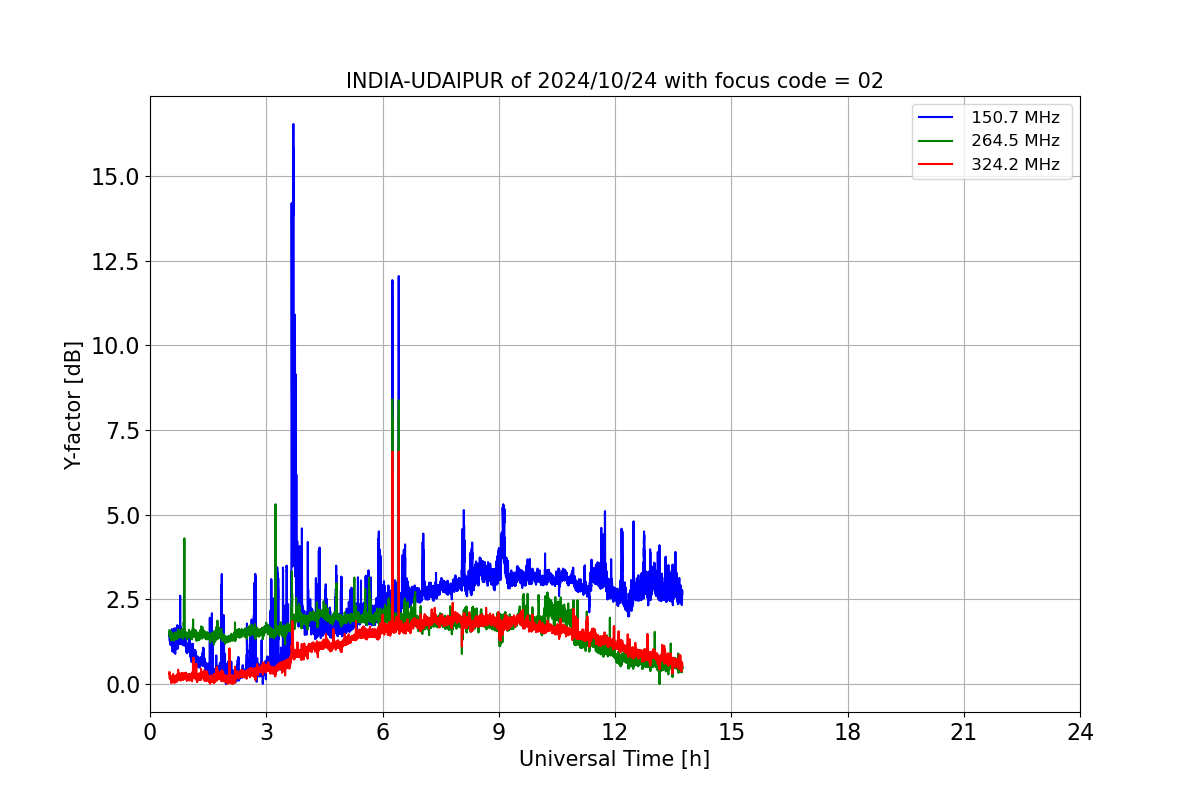This screenshot has width=1200, height=800.
Task: Click the Y-factor [dB] axis label
Action: click(72, 404)
